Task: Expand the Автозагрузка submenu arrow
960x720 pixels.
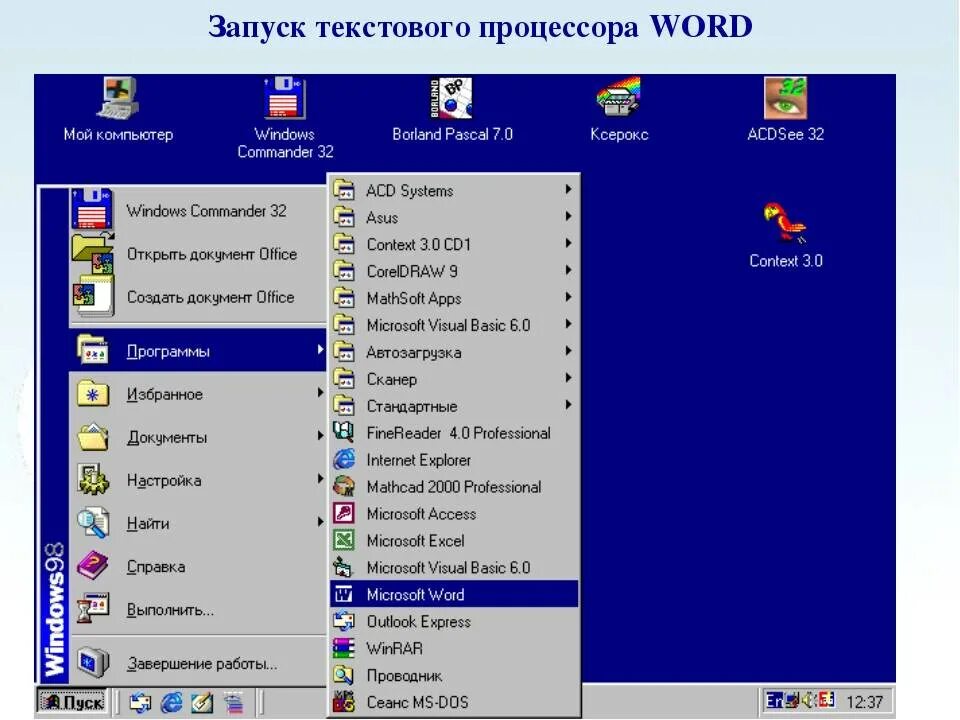Action: click(568, 351)
